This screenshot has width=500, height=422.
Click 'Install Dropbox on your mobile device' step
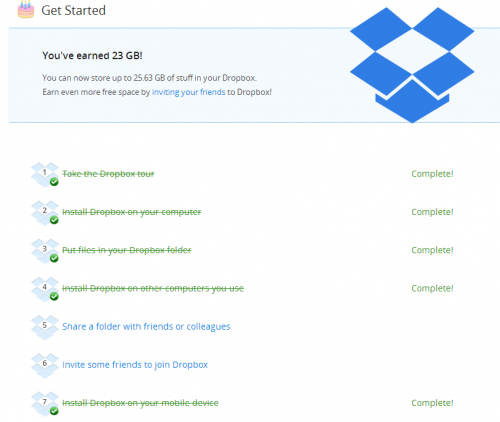(x=140, y=403)
